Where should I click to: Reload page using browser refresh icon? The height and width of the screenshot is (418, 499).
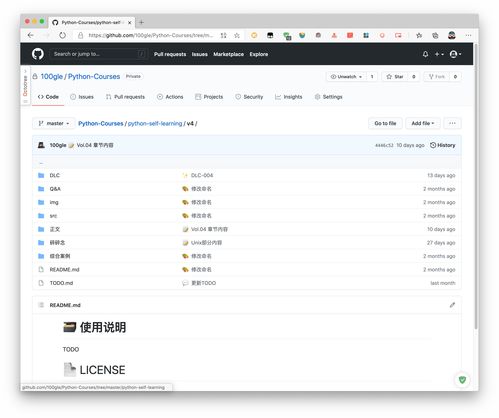click(x=62, y=35)
